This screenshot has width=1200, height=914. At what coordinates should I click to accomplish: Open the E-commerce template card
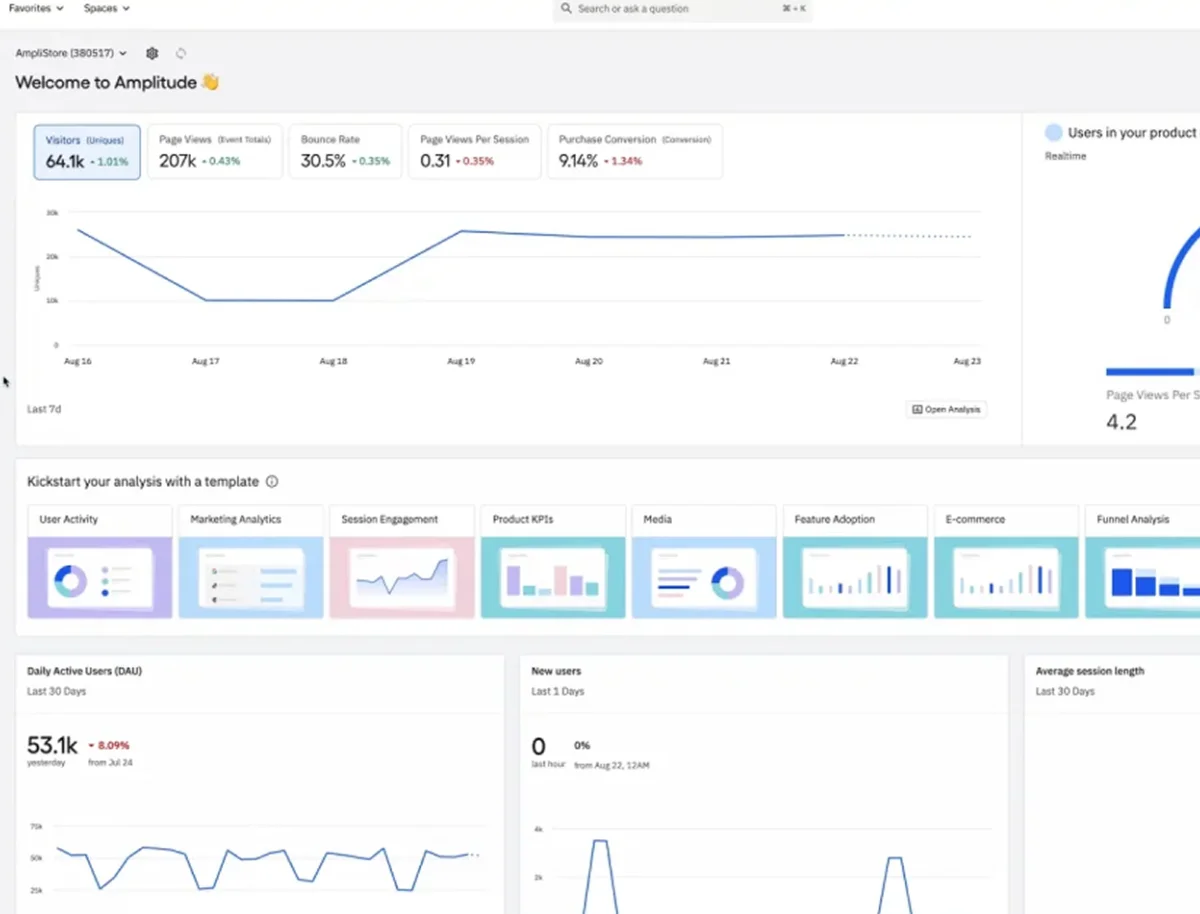point(1006,561)
